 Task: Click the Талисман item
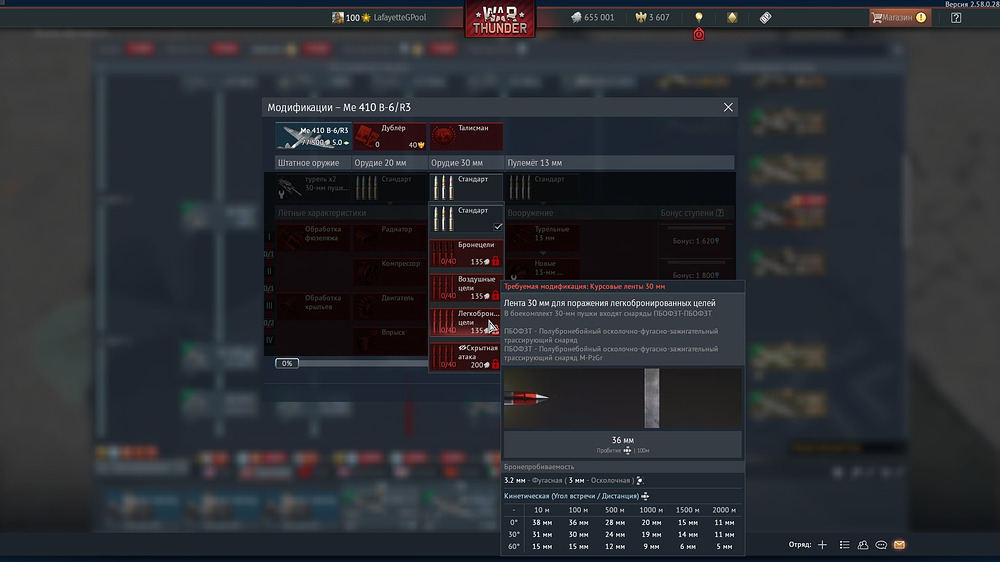(x=466, y=136)
